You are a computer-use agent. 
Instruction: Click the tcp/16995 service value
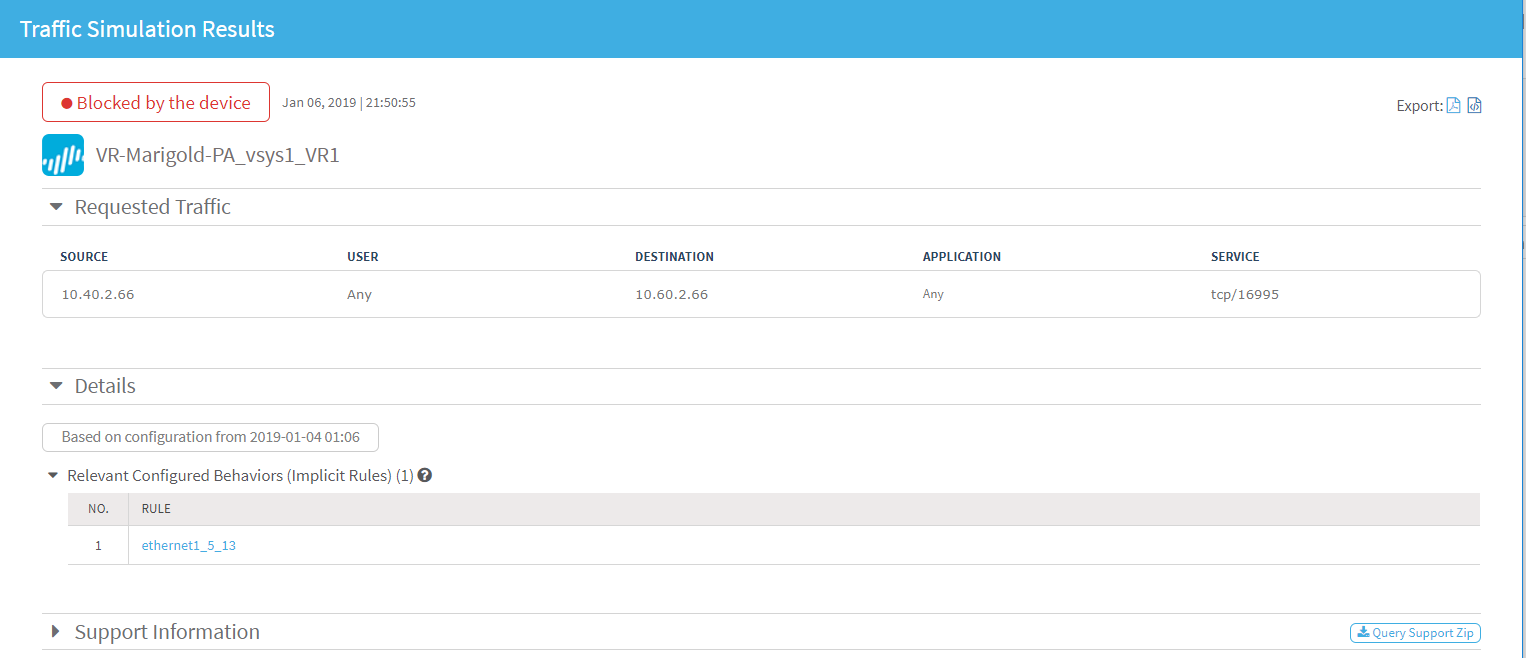[1244, 295]
